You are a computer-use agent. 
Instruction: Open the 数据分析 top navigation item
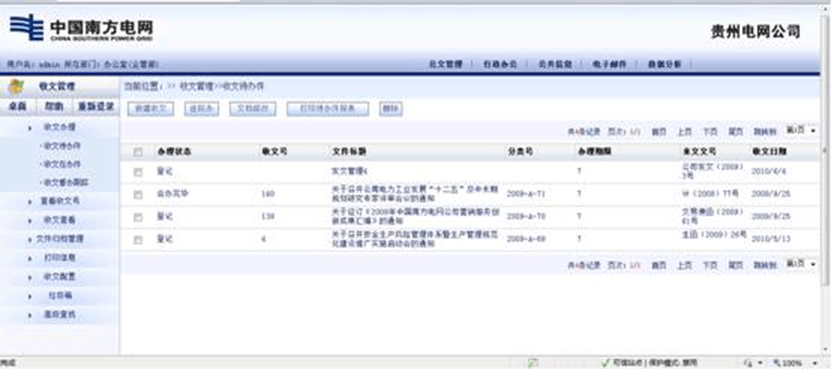point(665,65)
